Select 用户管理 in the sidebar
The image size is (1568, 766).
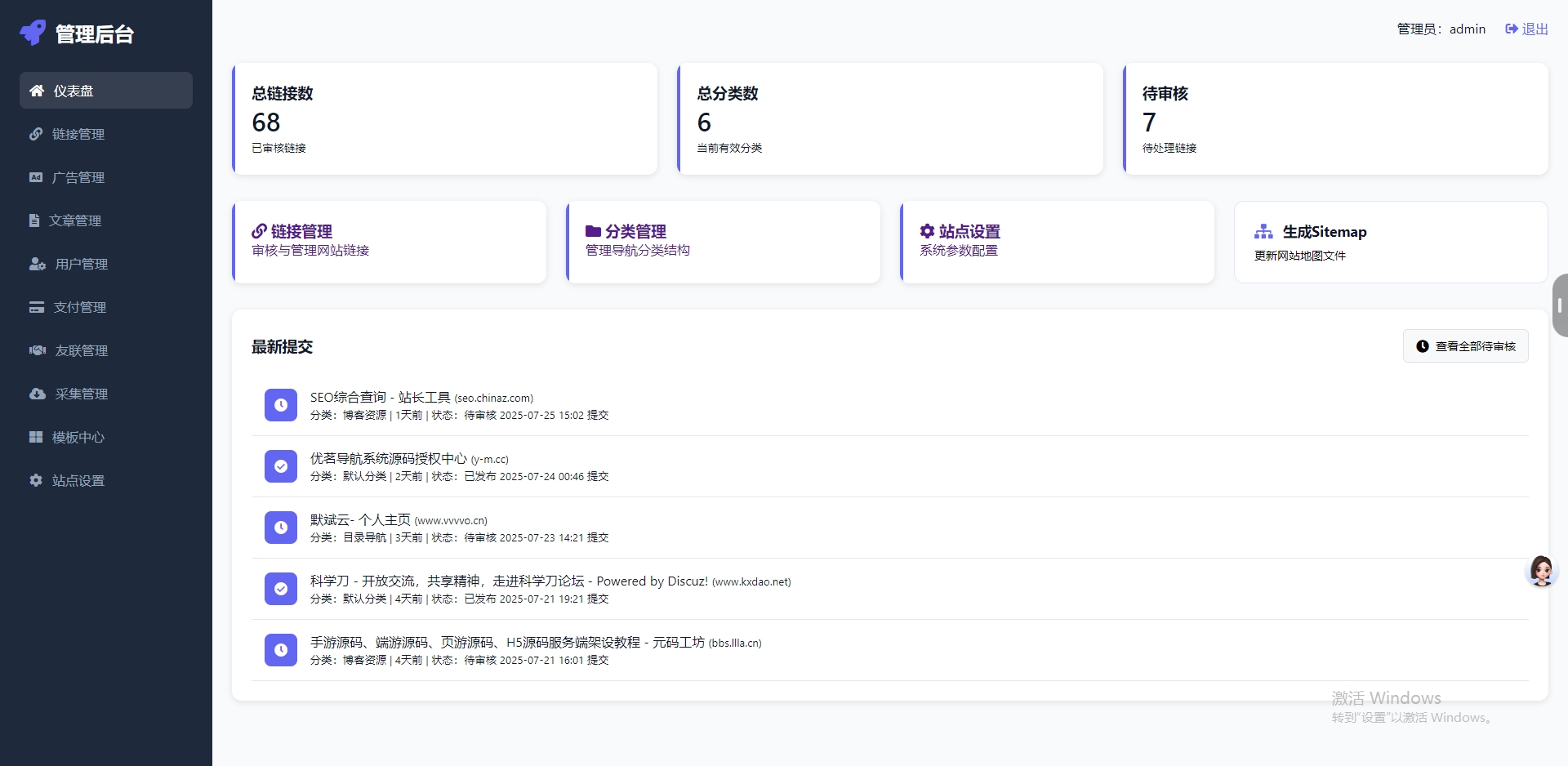[x=79, y=264]
